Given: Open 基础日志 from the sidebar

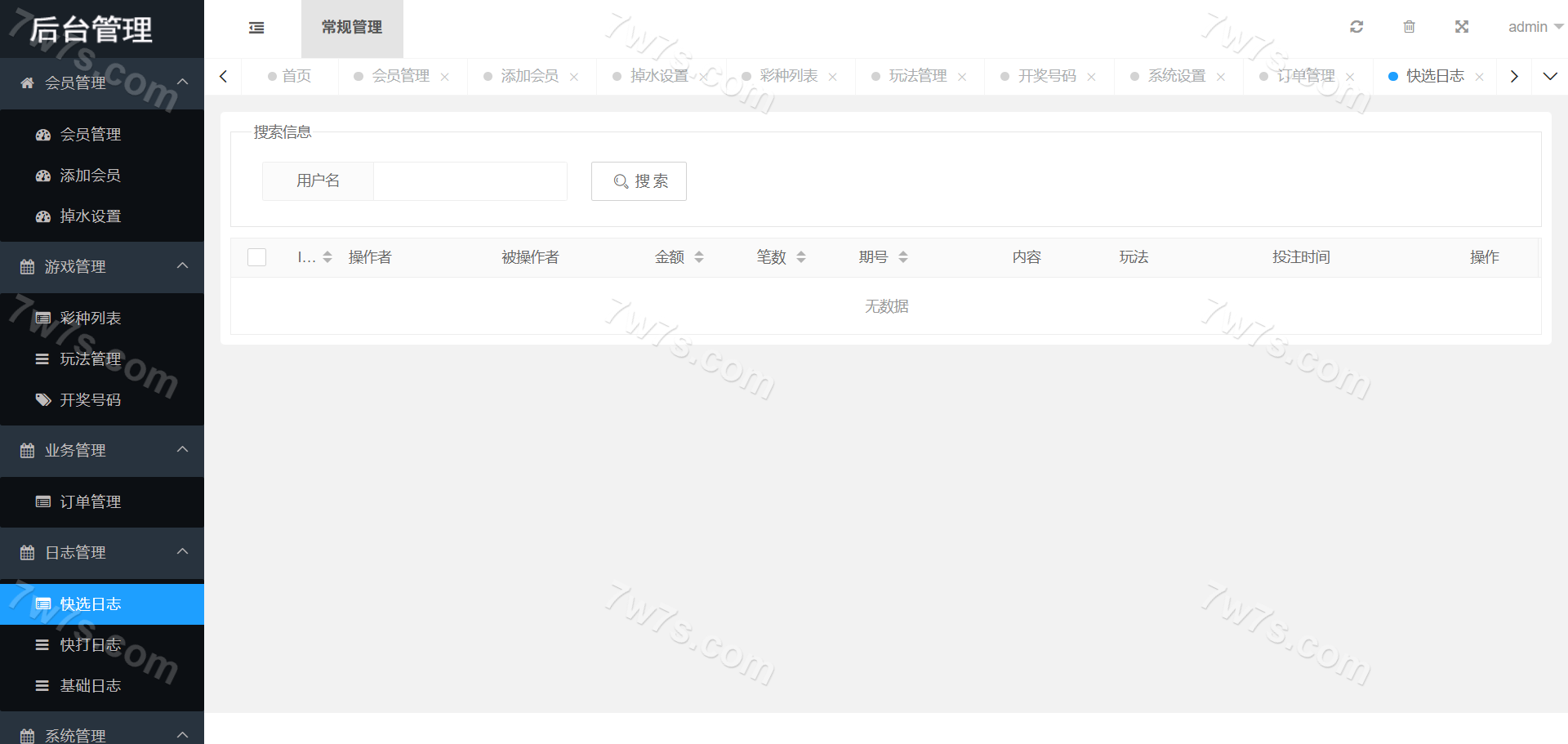Looking at the screenshot, I should coord(90,685).
